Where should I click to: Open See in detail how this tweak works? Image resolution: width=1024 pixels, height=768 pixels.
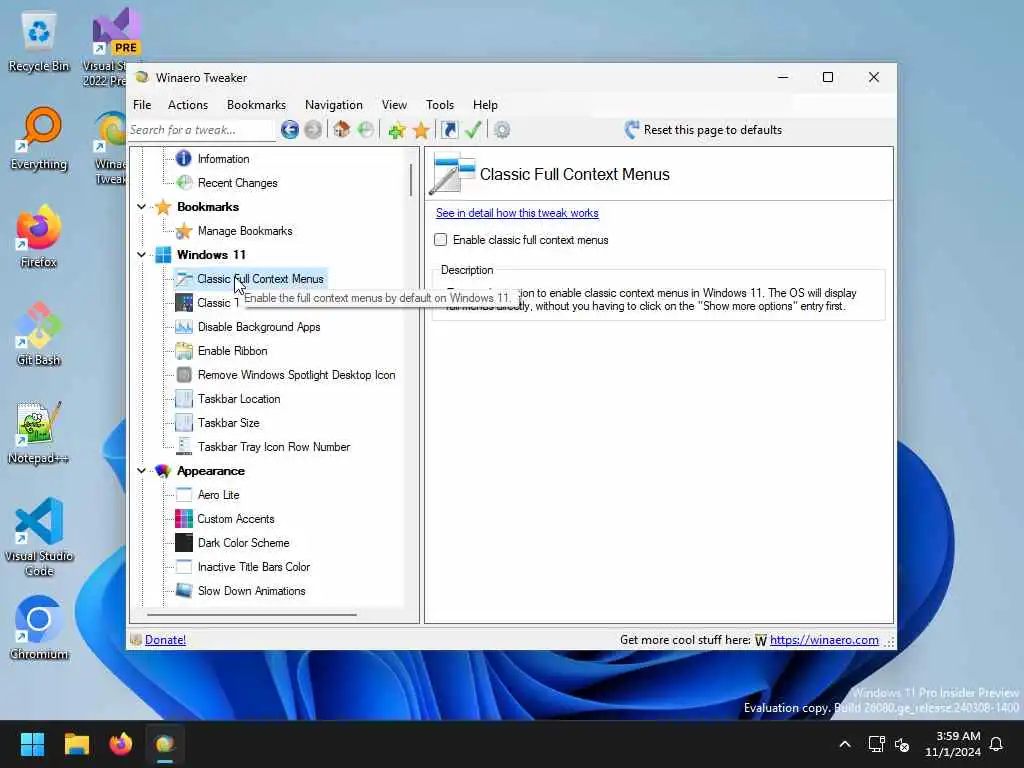click(x=517, y=213)
